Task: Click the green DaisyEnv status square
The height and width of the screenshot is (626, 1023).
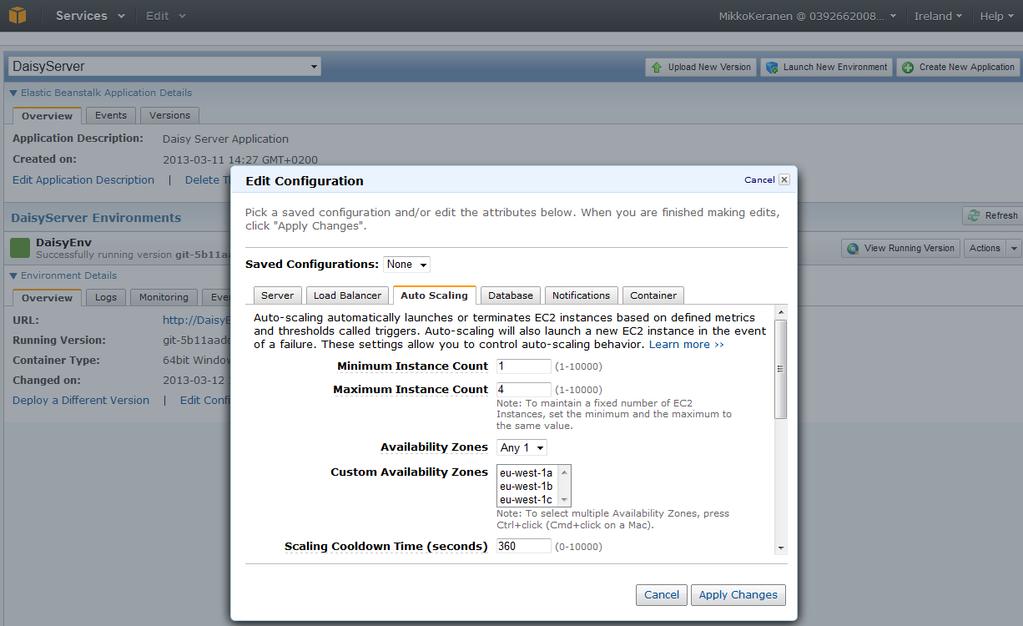Action: (20, 248)
